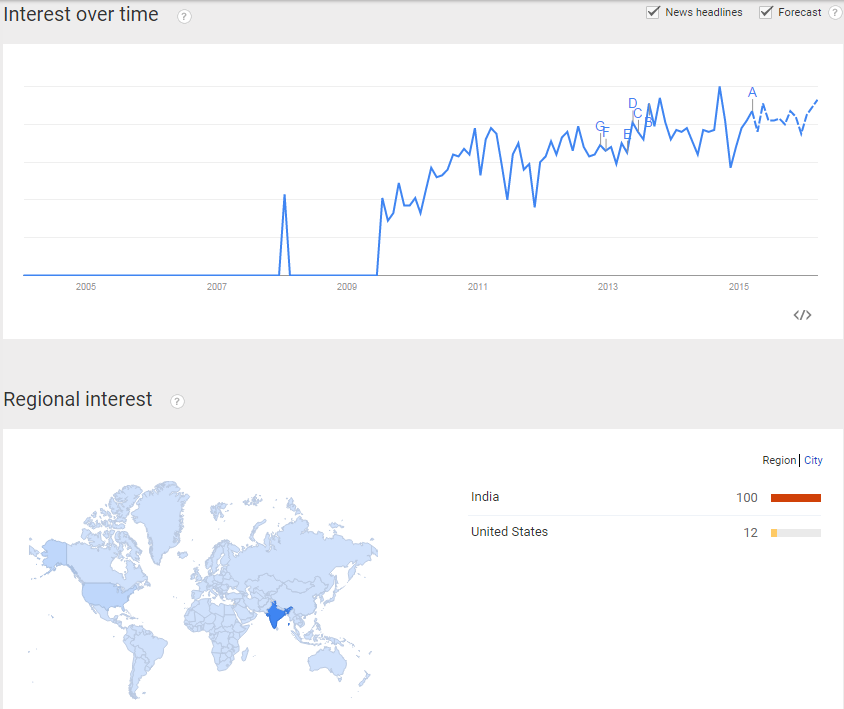Click help icon next to Interest over time
This screenshot has height=709, width=844.
184,17
